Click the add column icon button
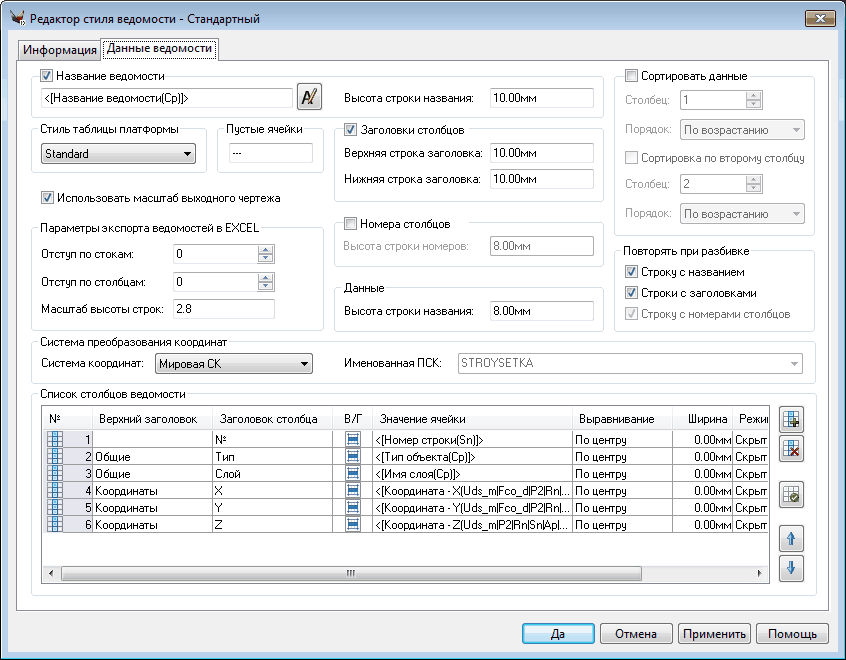 pos(792,421)
